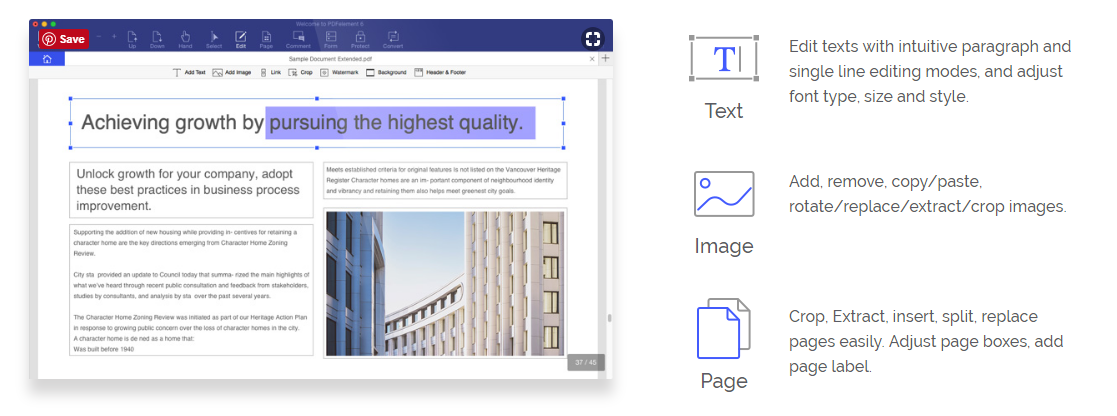Click Add Image in edit toolbar
1117x416 pixels.
point(232,73)
